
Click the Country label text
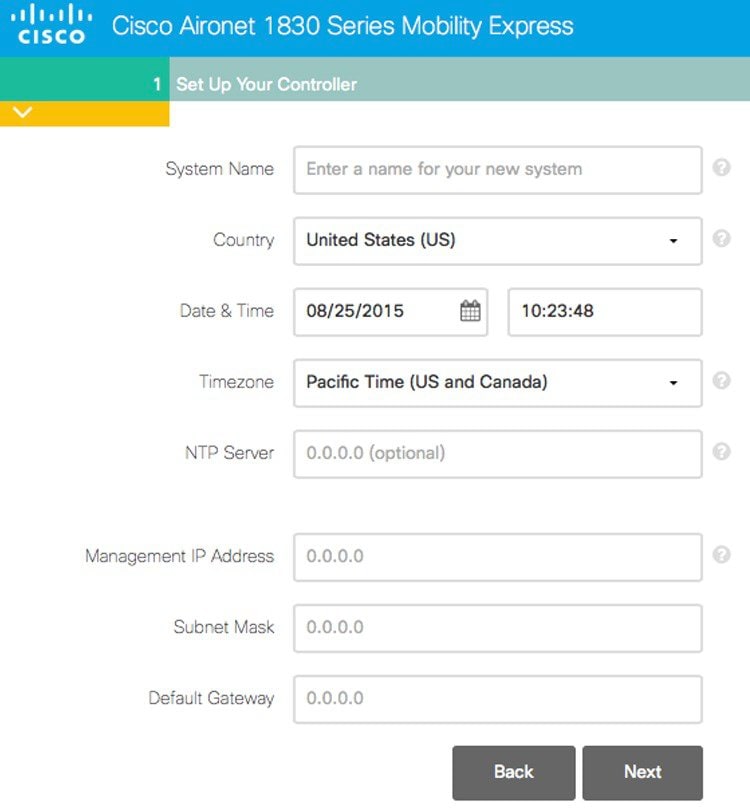pyautogui.click(x=244, y=240)
